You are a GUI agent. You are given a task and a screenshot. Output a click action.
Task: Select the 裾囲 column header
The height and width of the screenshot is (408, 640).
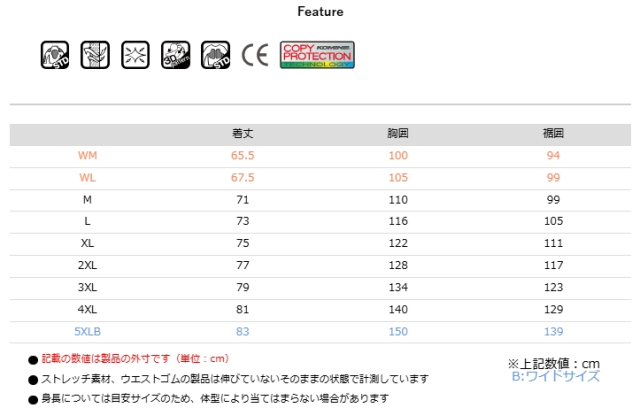click(x=553, y=133)
